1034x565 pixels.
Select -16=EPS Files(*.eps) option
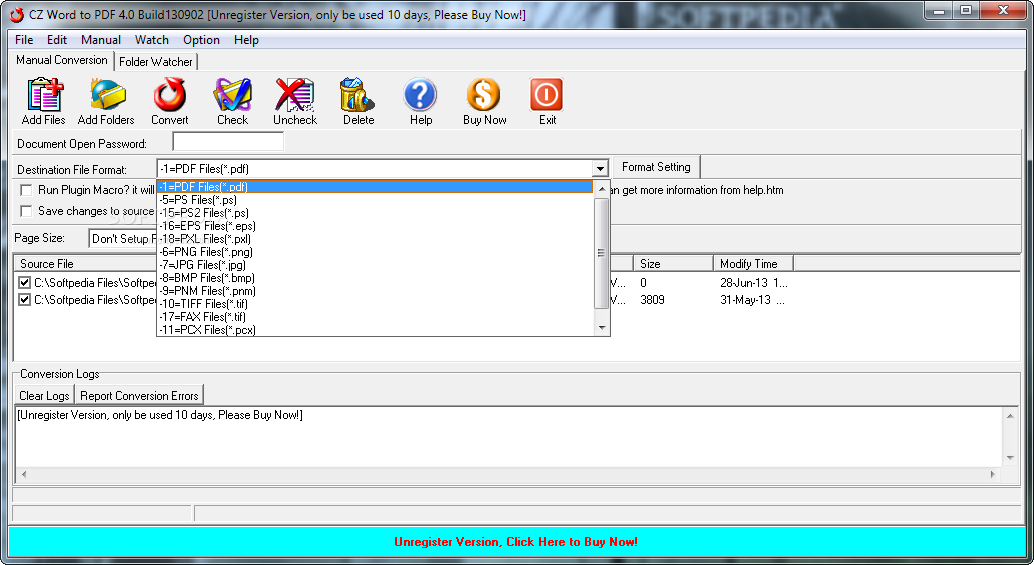375,225
